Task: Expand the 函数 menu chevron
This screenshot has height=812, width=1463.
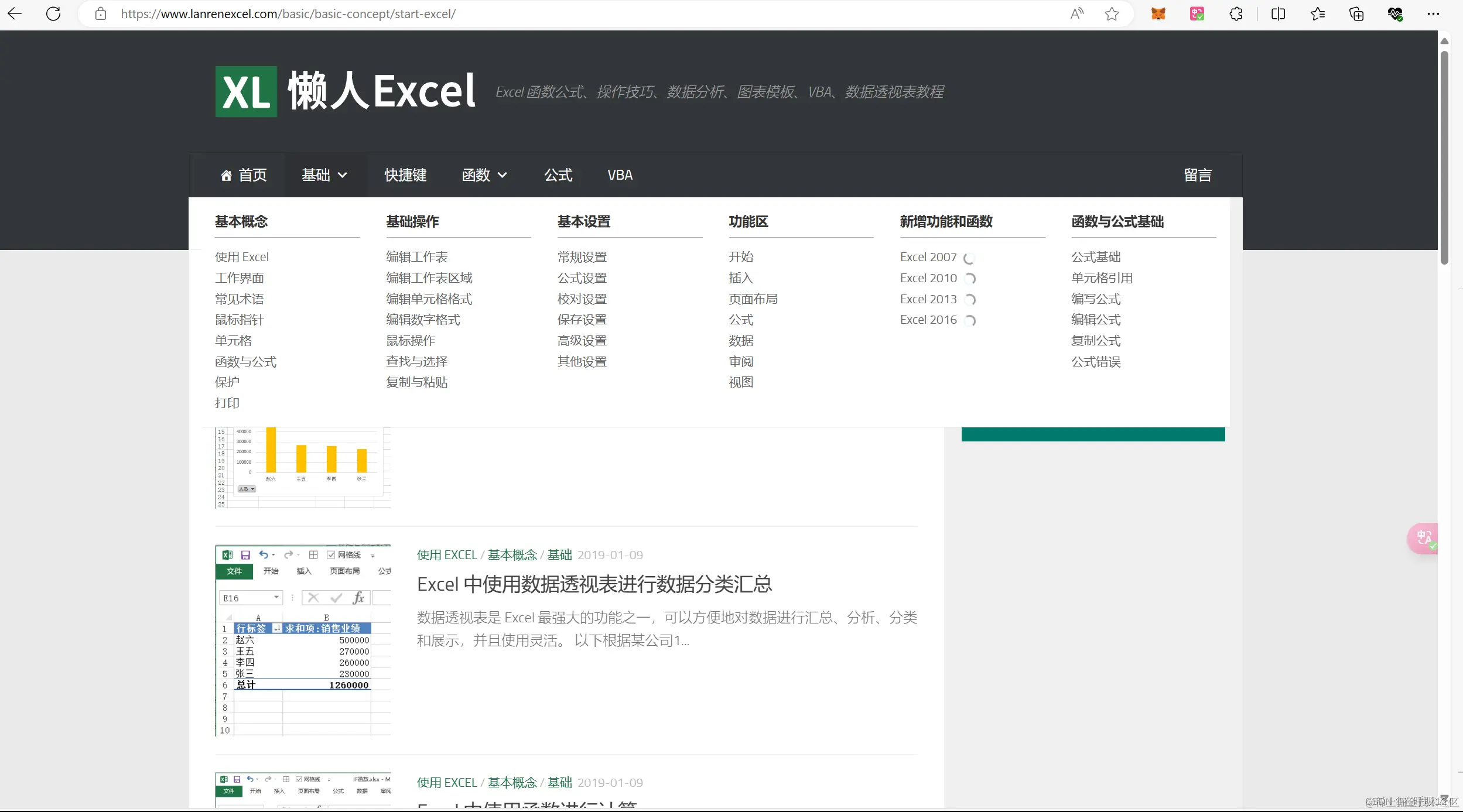Action: pos(503,175)
